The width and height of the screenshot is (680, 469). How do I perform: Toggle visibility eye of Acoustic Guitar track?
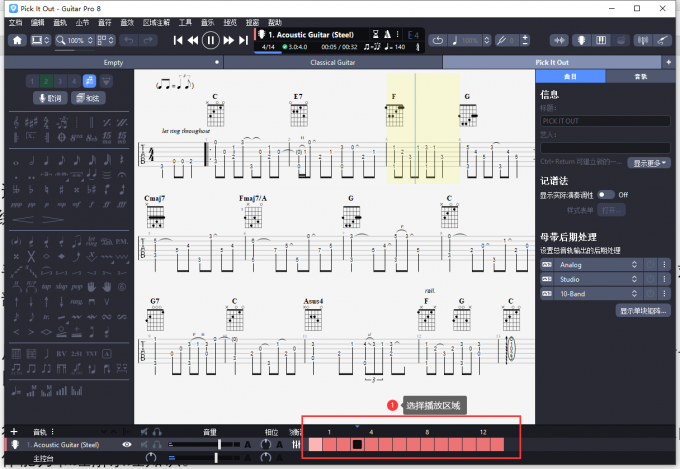127,444
